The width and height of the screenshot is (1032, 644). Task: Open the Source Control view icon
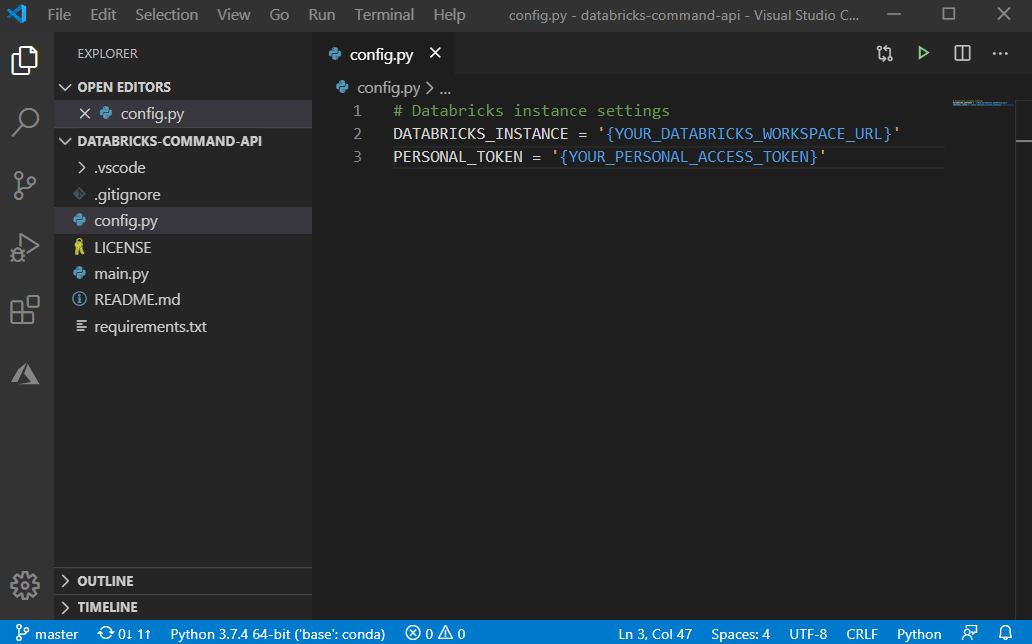pyautogui.click(x=25, y=185)
